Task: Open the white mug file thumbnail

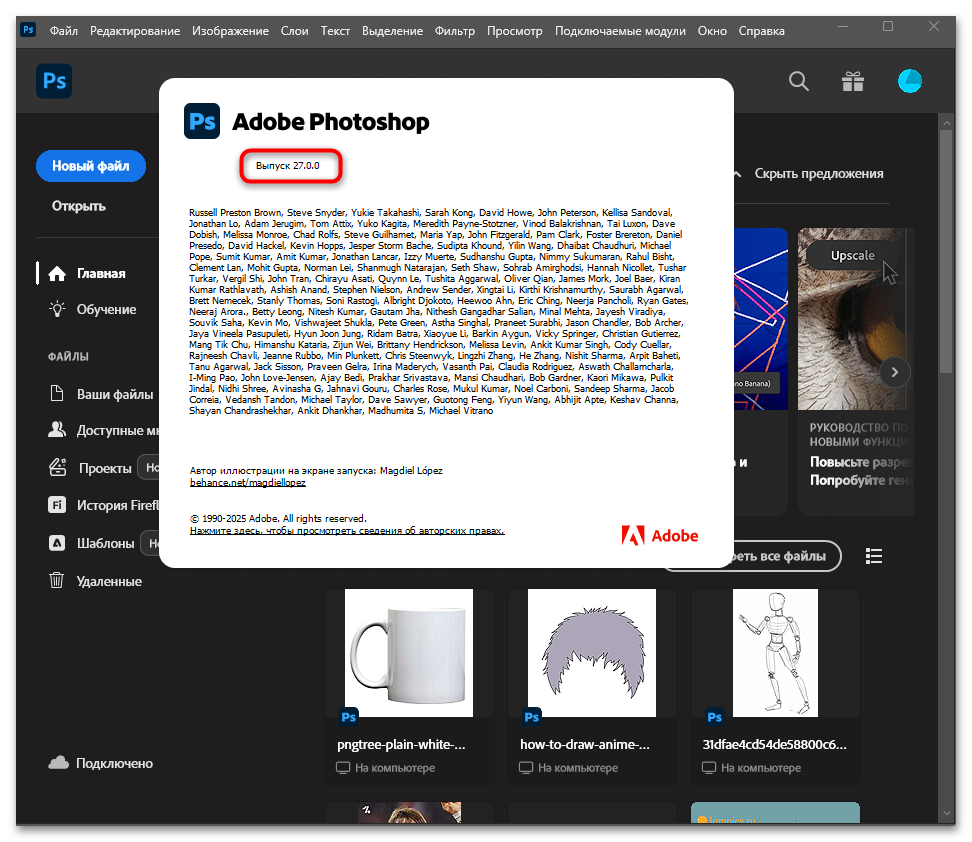Action: coord(409,653)
